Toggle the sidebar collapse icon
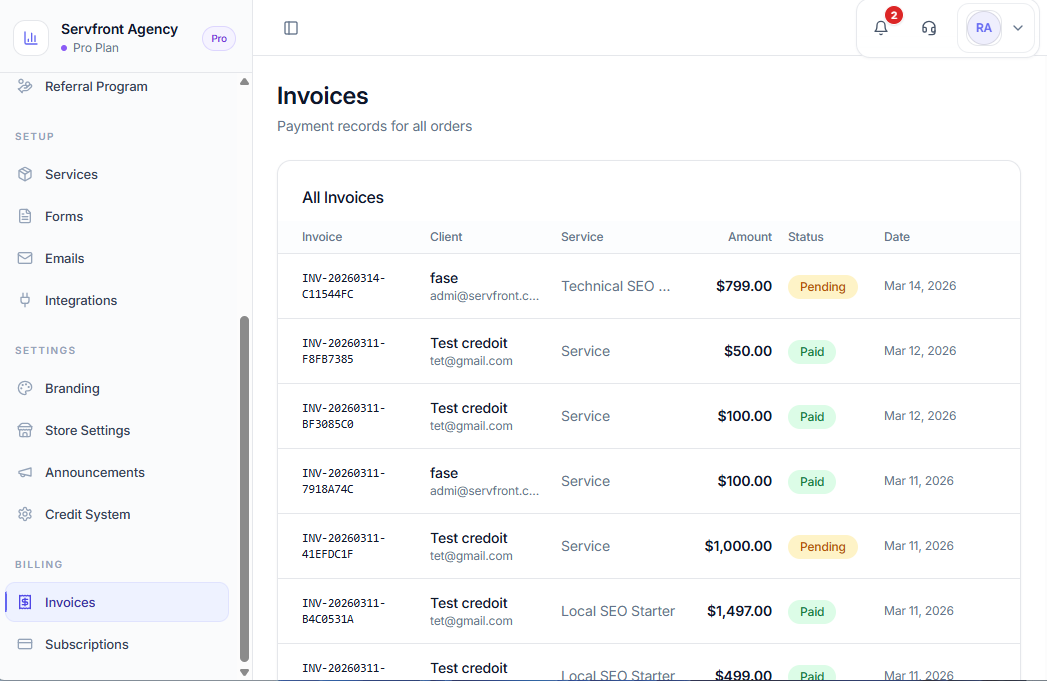Image resolution: width=1047 pixels, height=681 pixels. pyautogui.click(x=291, y=28)
